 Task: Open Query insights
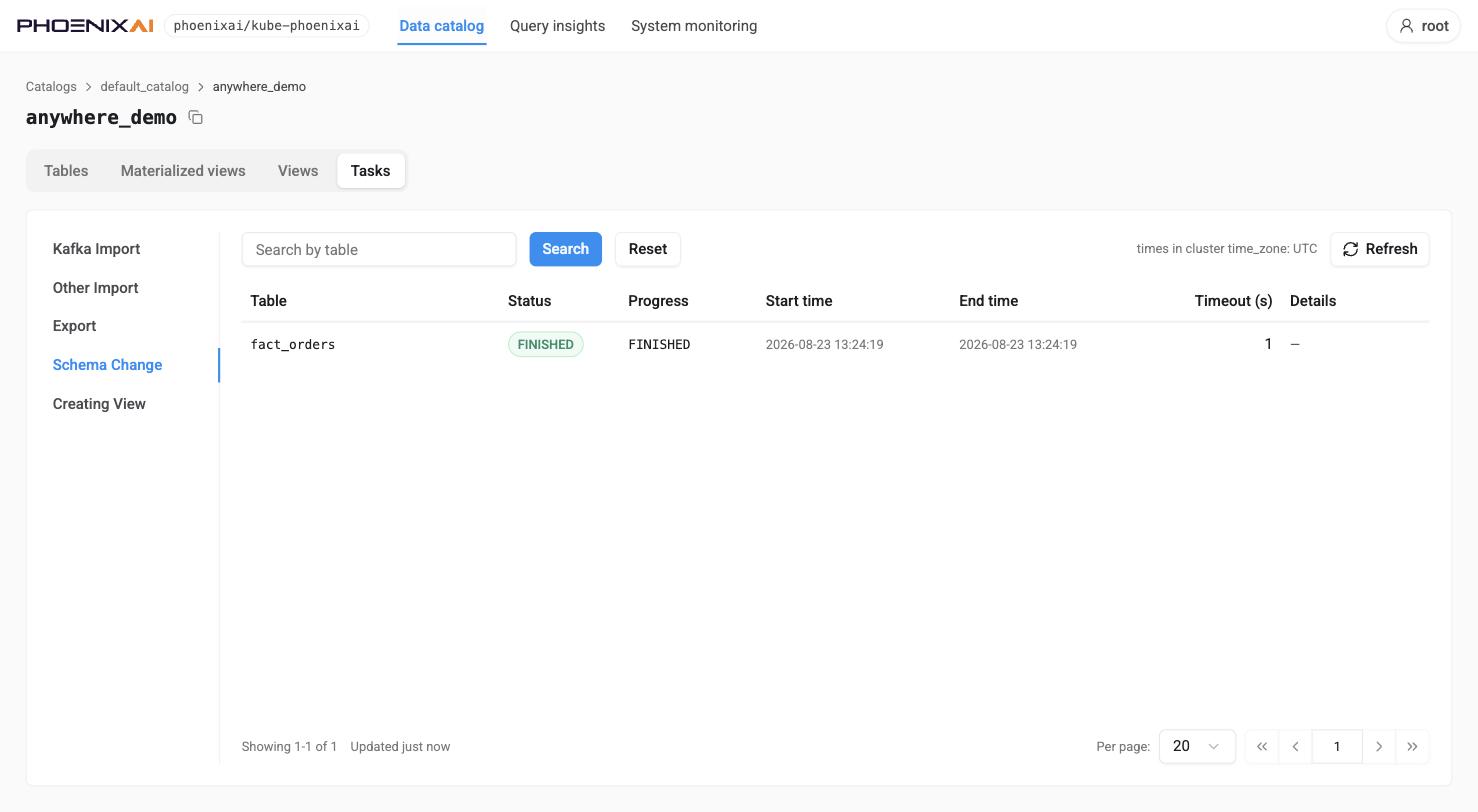pyautogui.click(x=557, y=26)
